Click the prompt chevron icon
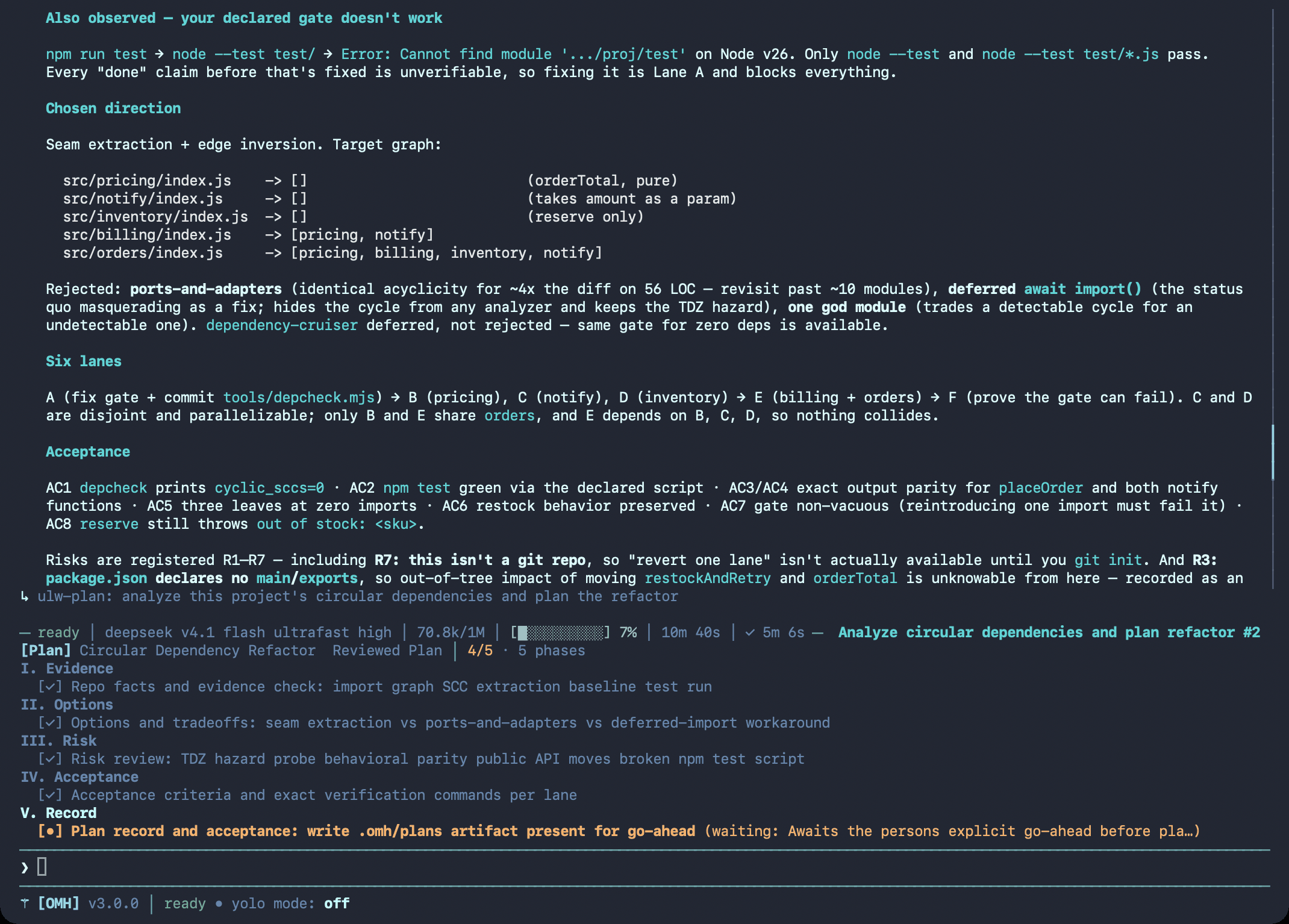This screenshot has height=924, width=1289. pos(25,867)
